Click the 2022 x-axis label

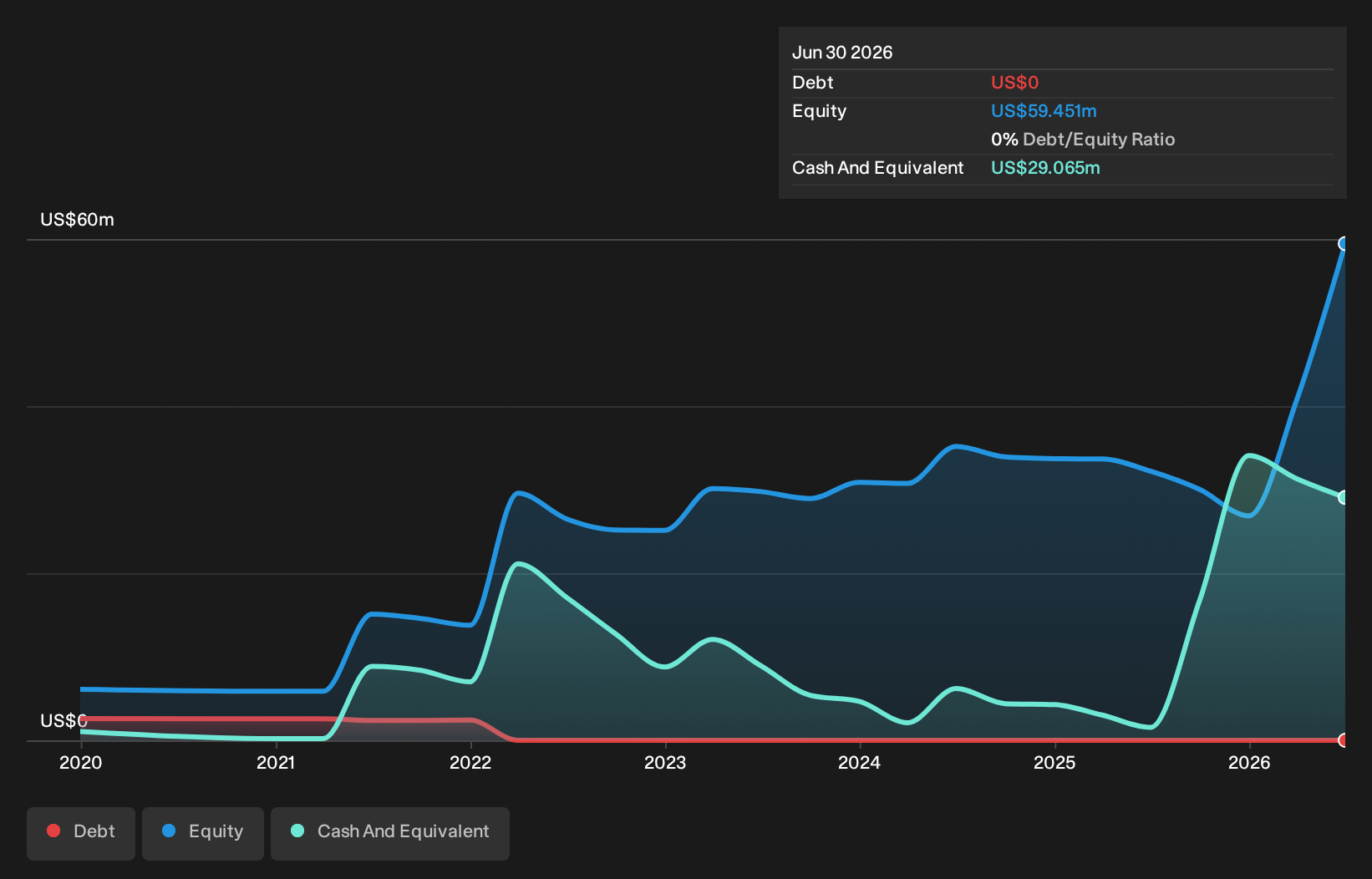(x=470, y=762)
